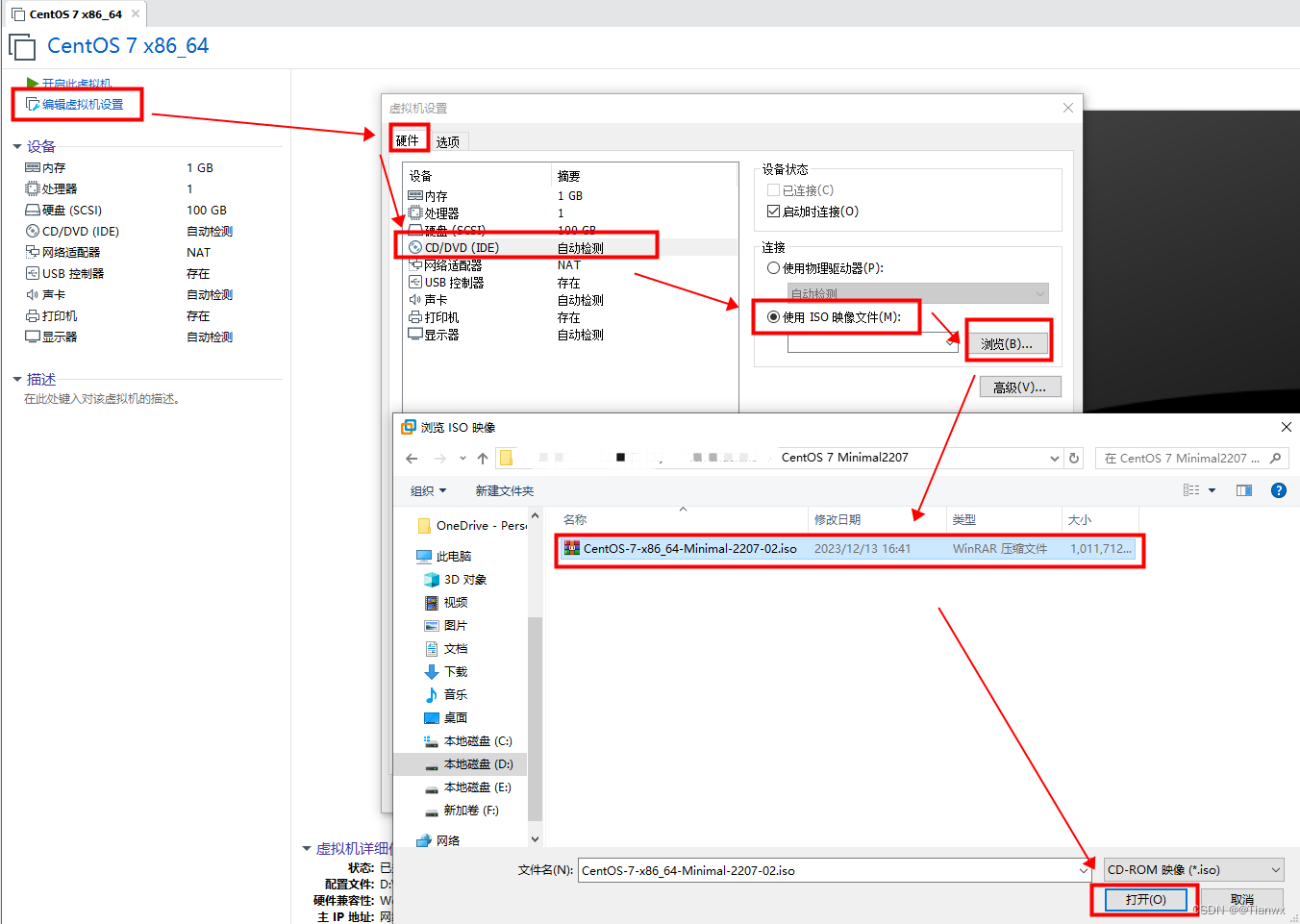The width and height of the screenshot is (1300, 924).
Task: Click the 浏览(B)... button
Action: click(x=1007, y=343)
